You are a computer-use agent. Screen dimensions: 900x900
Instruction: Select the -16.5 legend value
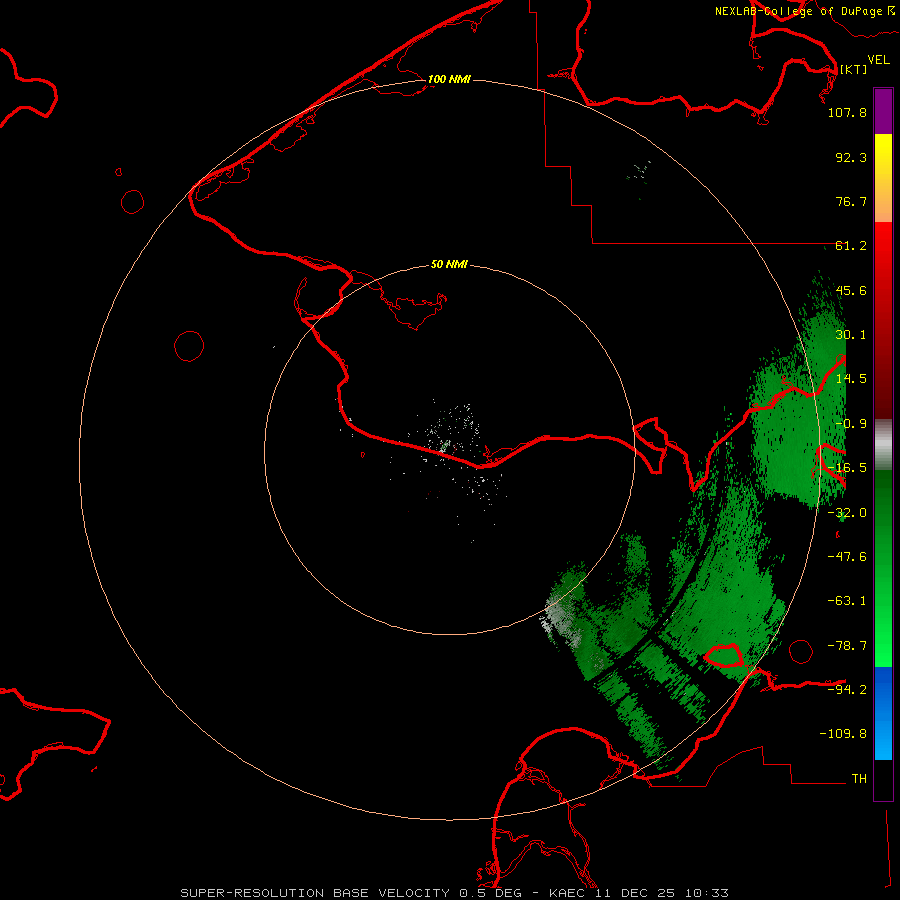[847, 468]
